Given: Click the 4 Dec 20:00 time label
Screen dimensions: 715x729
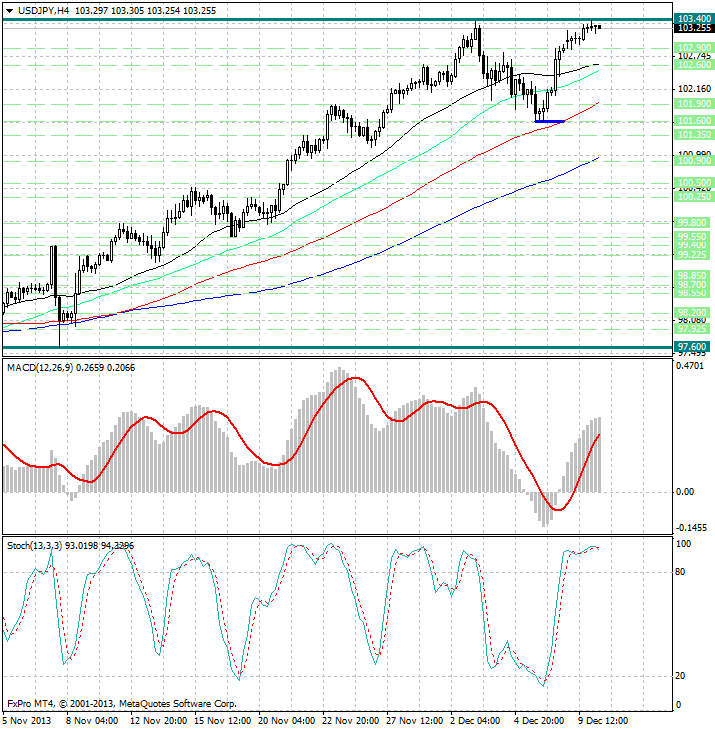Looking at the screenshot, I should [x=539, y=721].
